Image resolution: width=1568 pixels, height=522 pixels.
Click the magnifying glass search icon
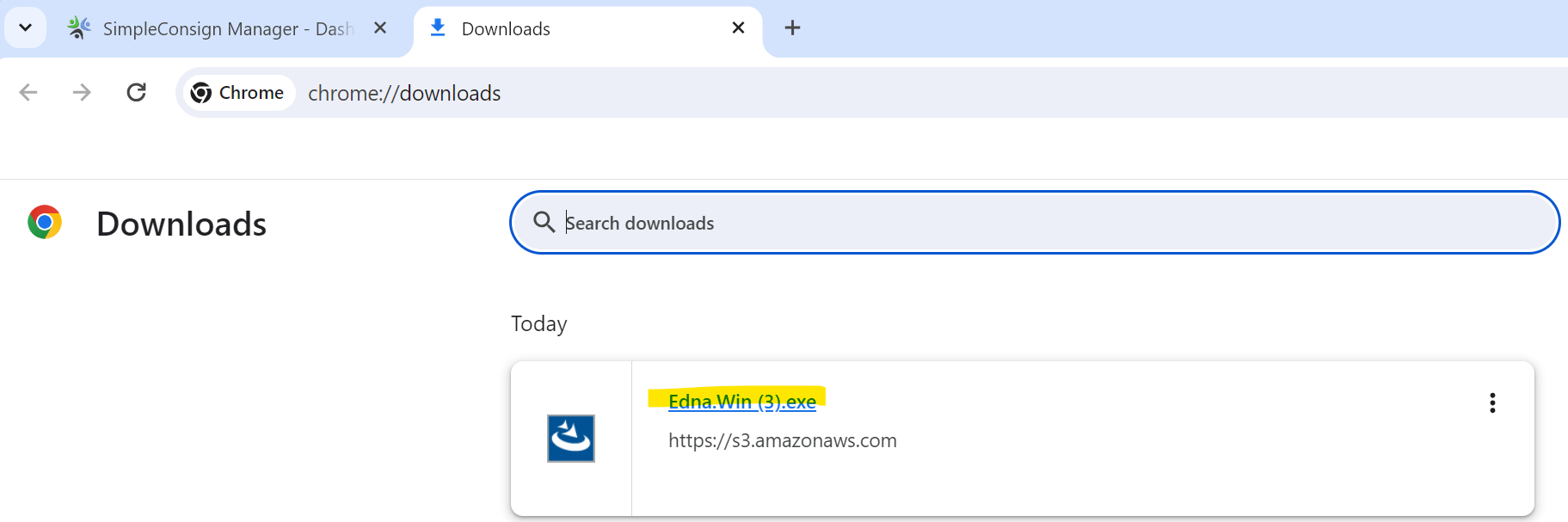(x=544, y=223)
